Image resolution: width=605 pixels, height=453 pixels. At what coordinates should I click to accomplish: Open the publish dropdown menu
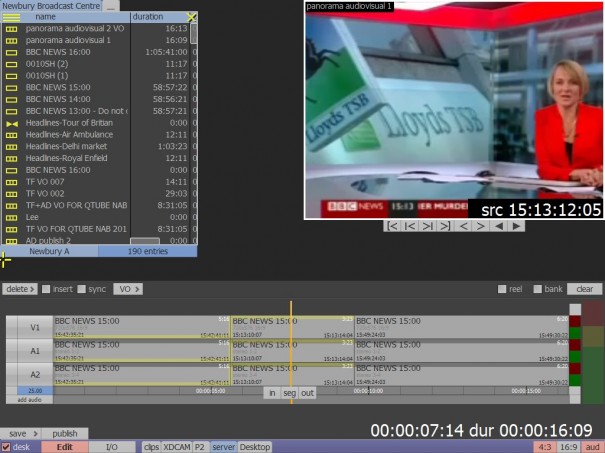(x=65, y=434)
